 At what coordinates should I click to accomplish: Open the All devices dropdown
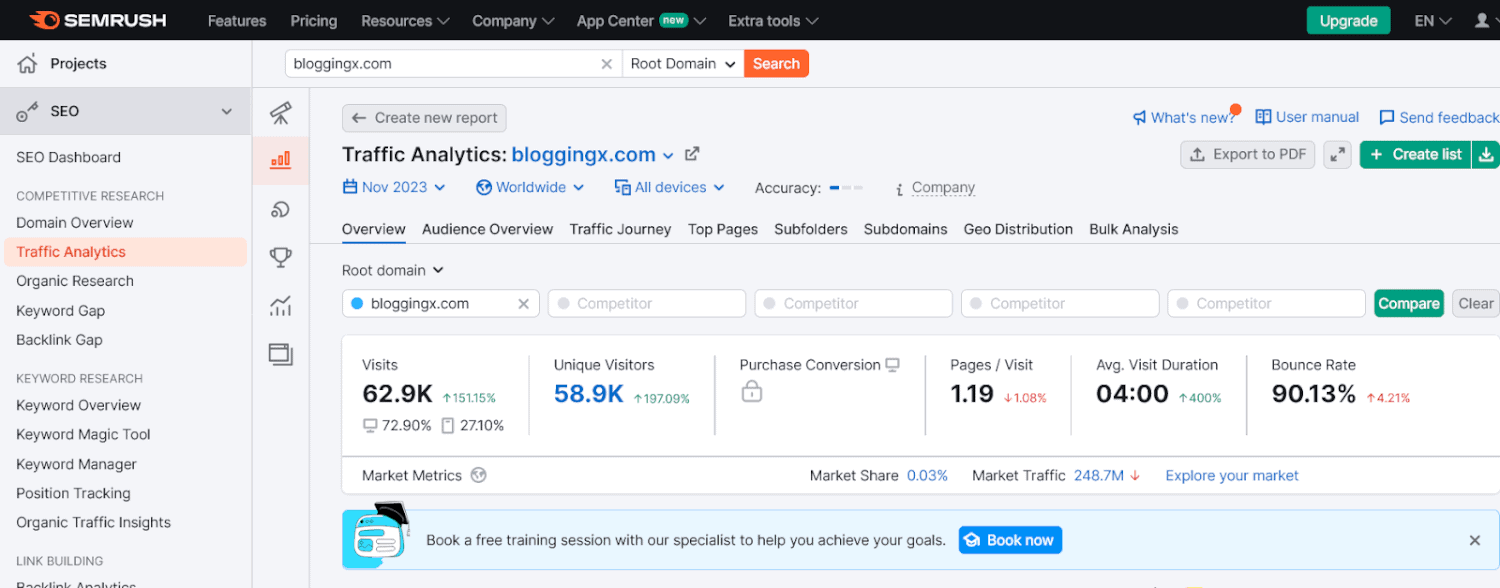[669, 187]
